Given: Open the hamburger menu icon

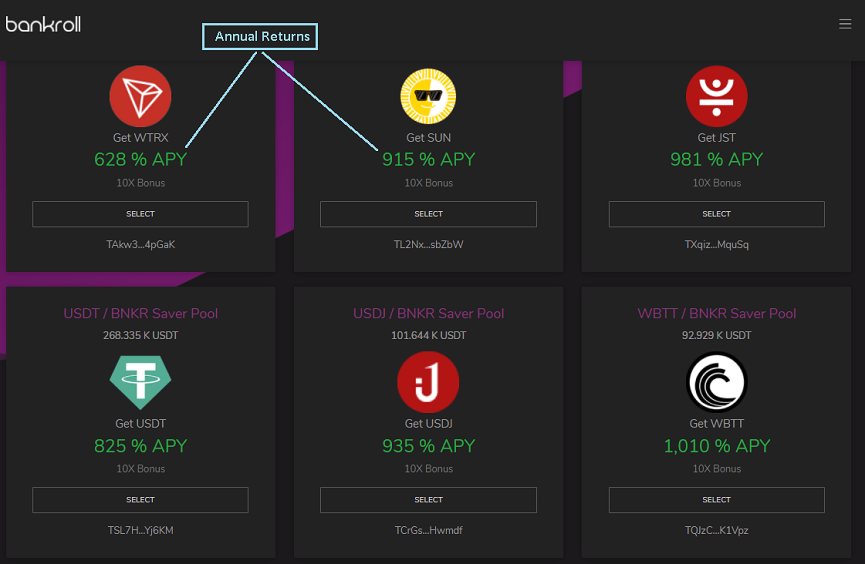Looking at the screenshot, I should (x=845, y=24).
